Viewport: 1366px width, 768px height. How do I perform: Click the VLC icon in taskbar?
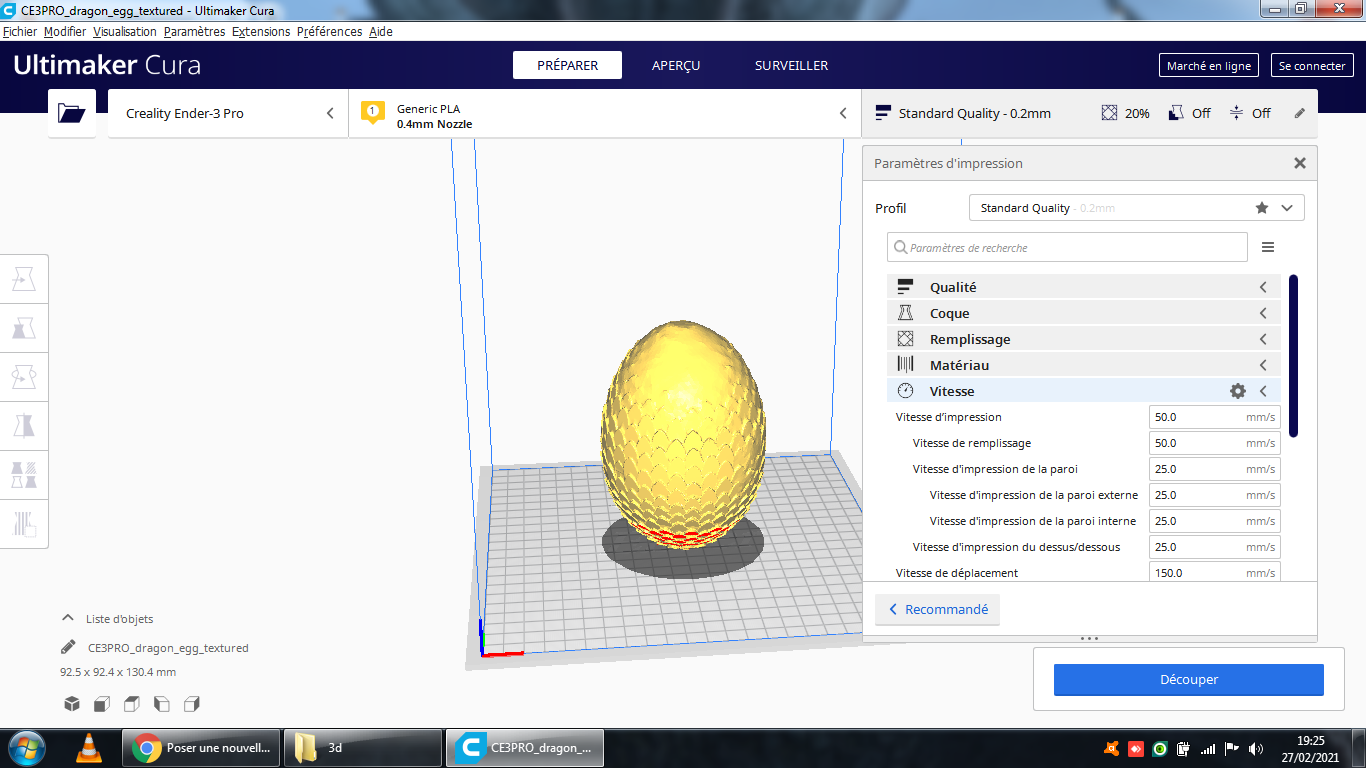pyautogui.click(x=89, y=747)
